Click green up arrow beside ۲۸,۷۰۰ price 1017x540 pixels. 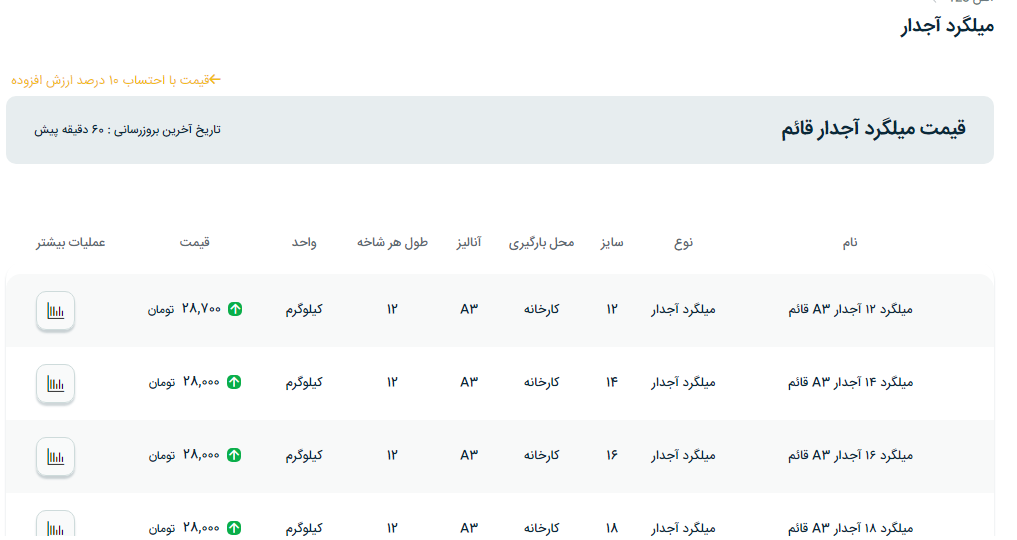pyautogui.click(x=235, y=310)
